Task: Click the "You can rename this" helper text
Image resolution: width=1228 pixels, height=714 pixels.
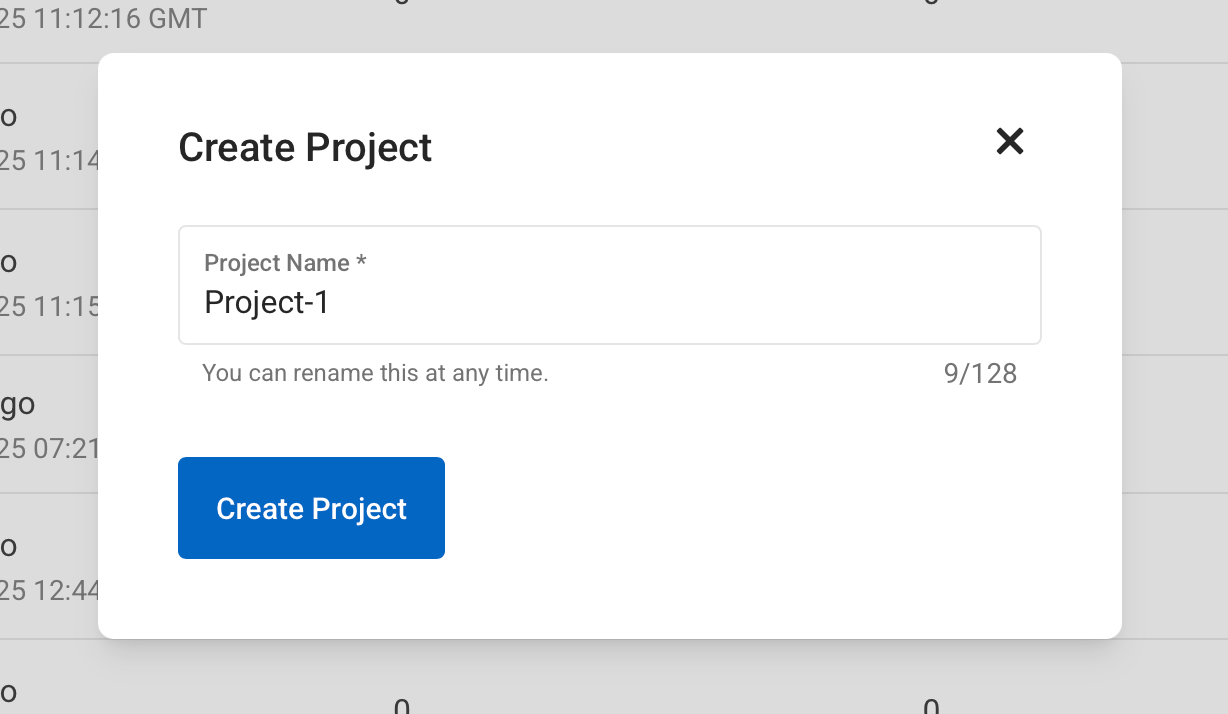Action: click(x=375, y=374)
